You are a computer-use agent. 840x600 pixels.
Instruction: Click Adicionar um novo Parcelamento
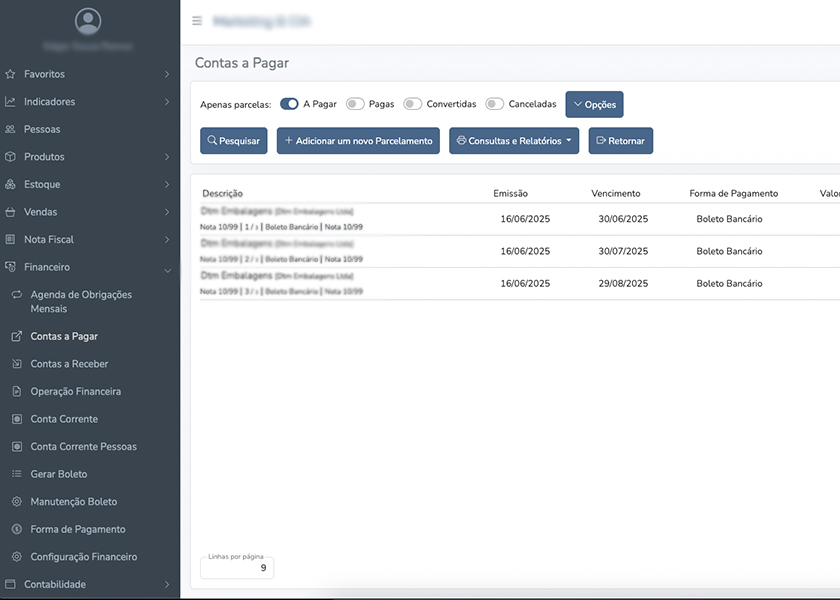[x=358, y=141]
